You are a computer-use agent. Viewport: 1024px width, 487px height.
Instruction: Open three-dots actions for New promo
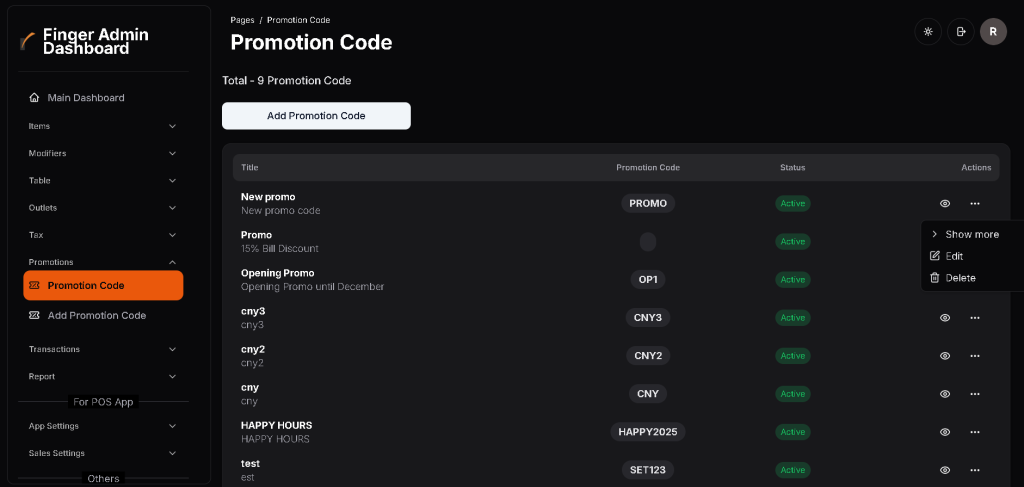pos(975,204)
